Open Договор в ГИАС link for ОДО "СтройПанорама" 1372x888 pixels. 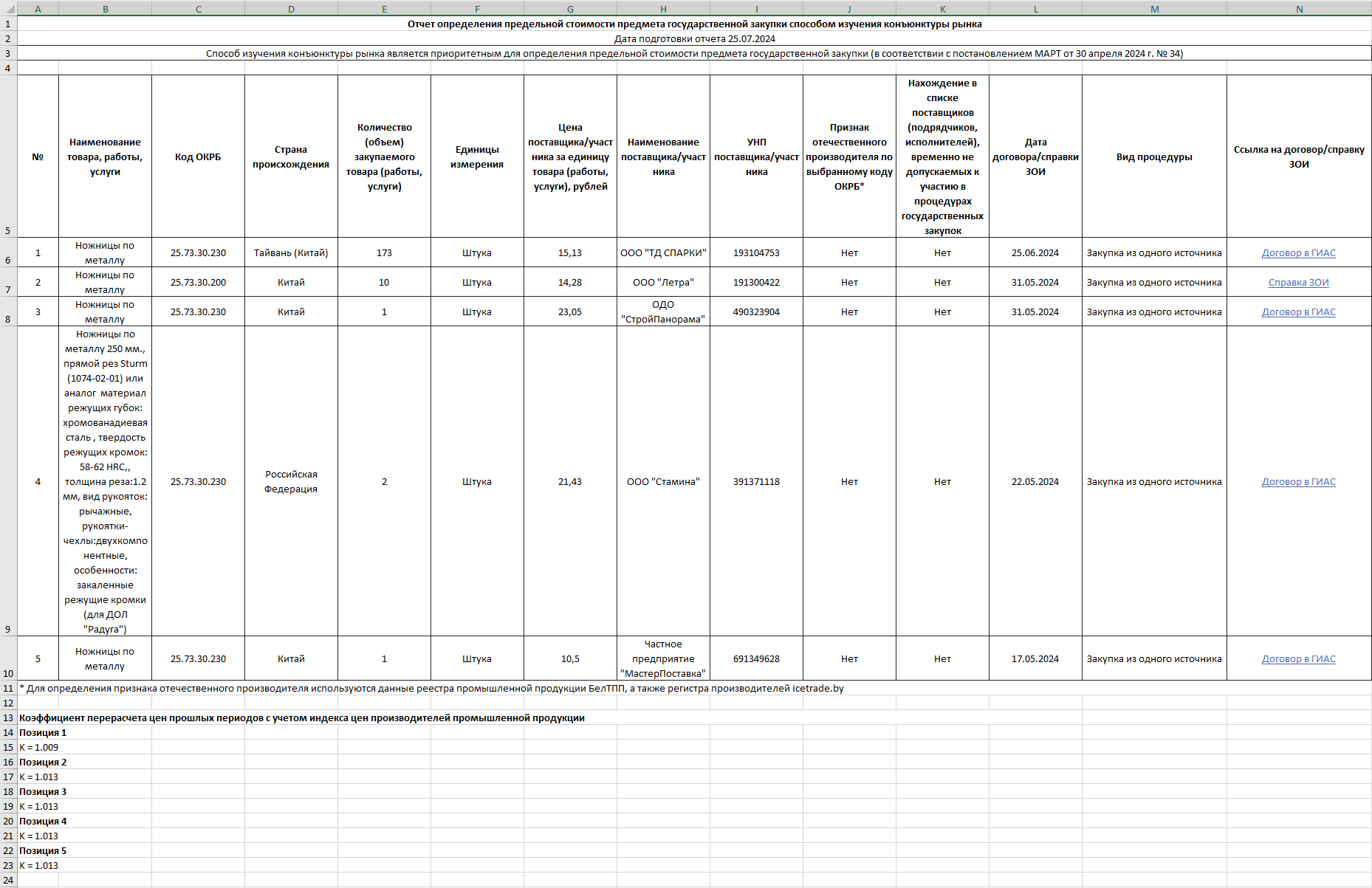tap(1298, 312)
